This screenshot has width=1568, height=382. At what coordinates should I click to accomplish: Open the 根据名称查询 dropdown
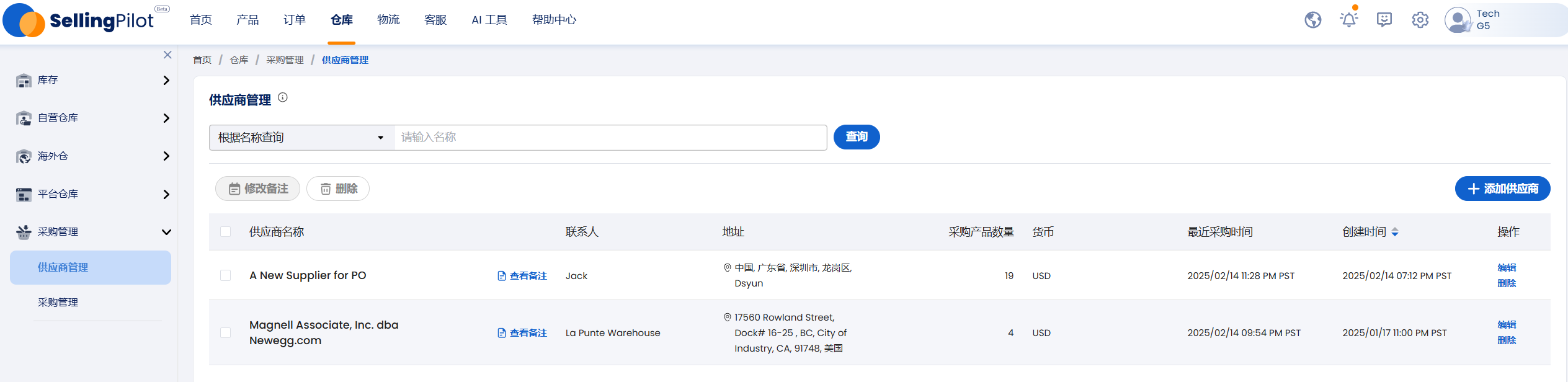[x=302, y=138]
